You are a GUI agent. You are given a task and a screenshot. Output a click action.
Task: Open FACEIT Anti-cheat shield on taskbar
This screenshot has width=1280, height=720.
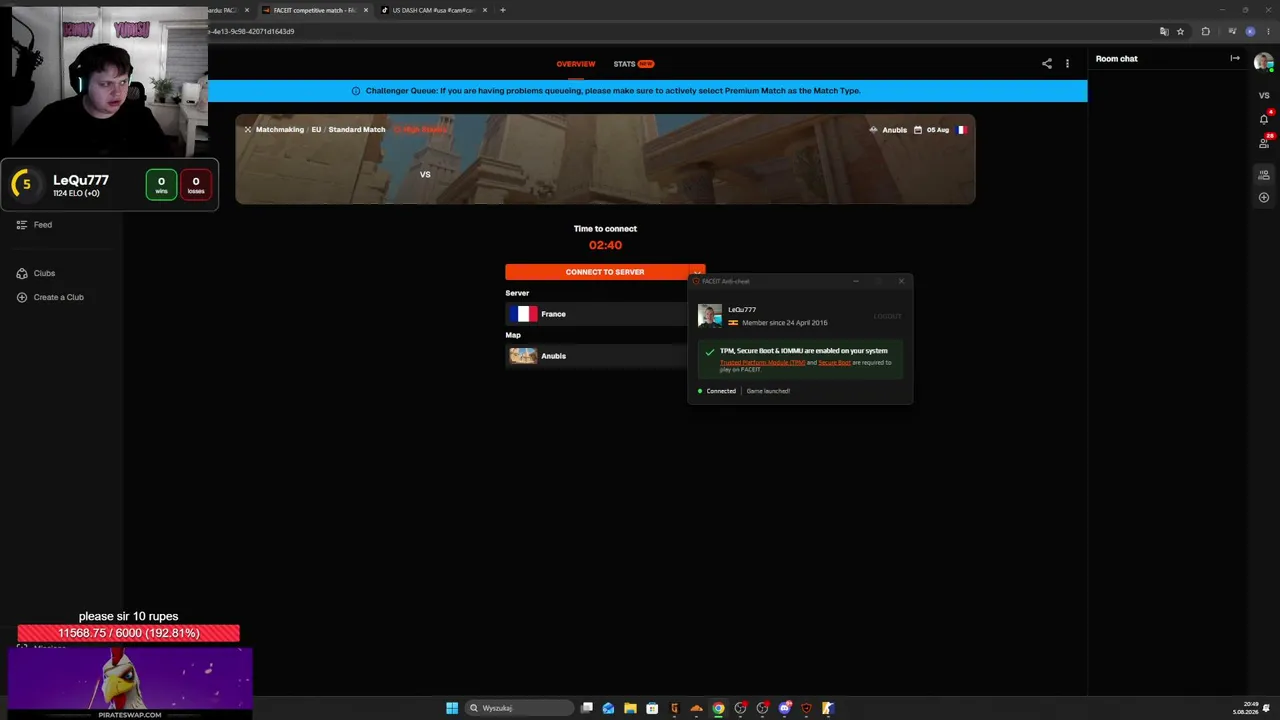pyautogui.click(x=806, y=708)
